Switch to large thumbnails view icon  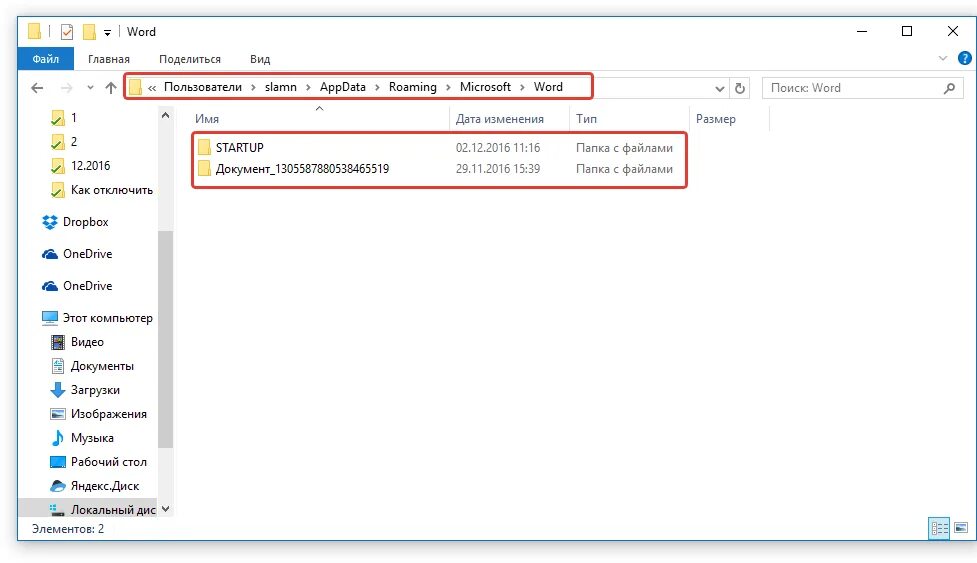pyautogui.click(x=961, y=528)
